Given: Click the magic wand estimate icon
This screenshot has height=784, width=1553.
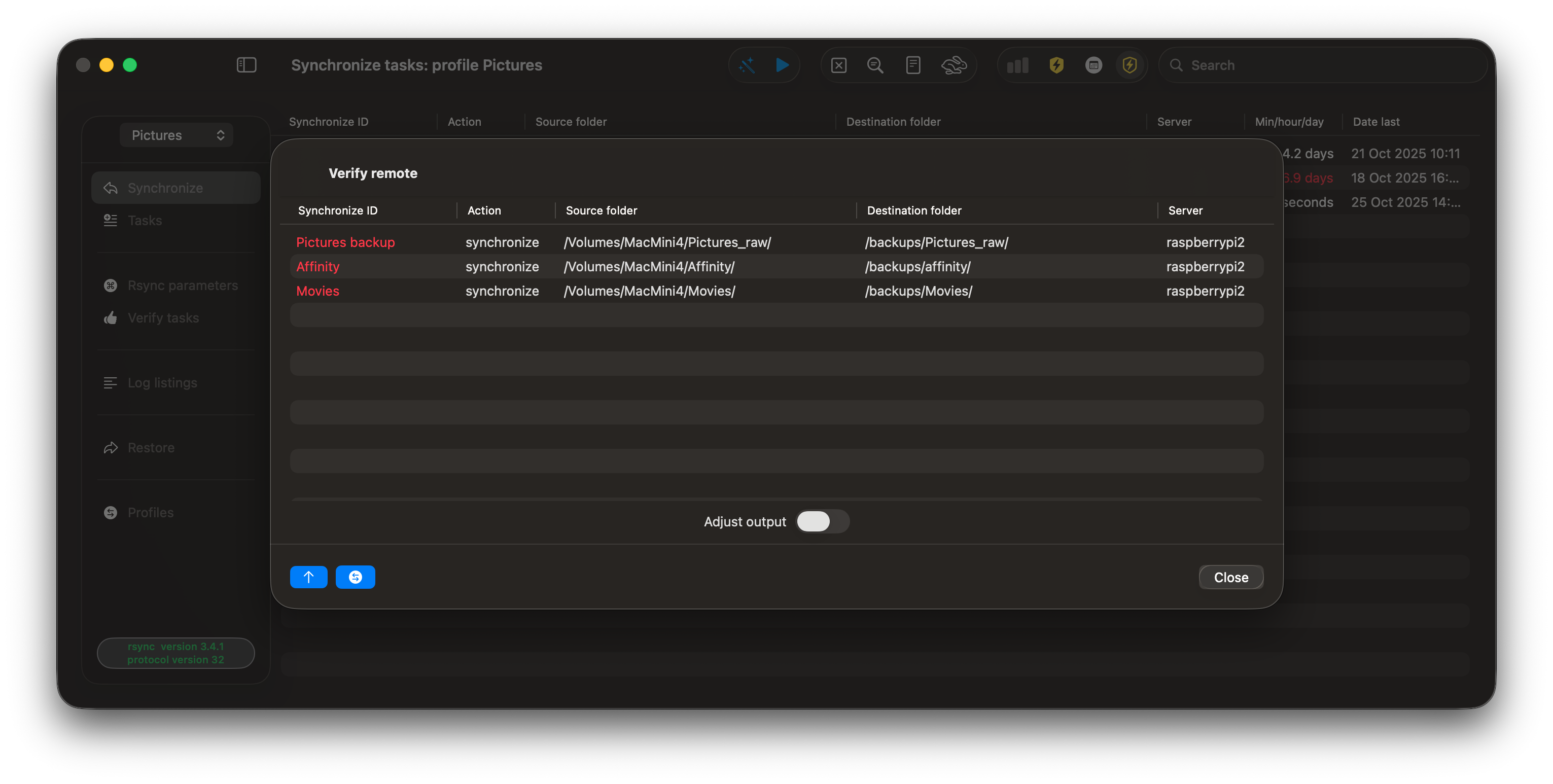Looking at the screenshot, I should coord(747,65).
